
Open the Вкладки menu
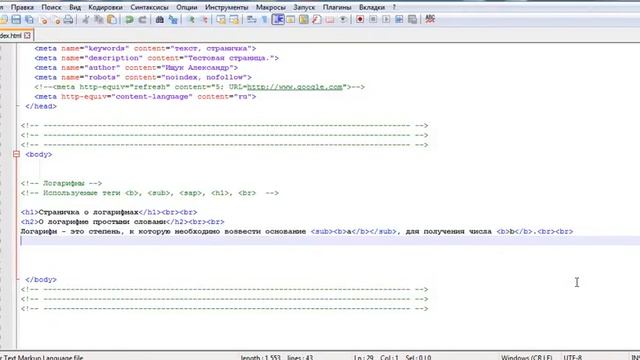[x=372, y=7]
